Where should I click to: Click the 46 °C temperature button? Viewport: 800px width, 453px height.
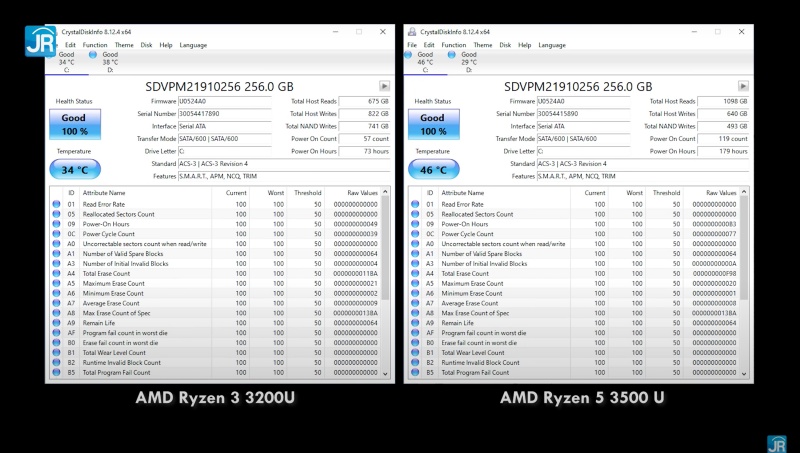pyautogui.click(x=433, y=170)
